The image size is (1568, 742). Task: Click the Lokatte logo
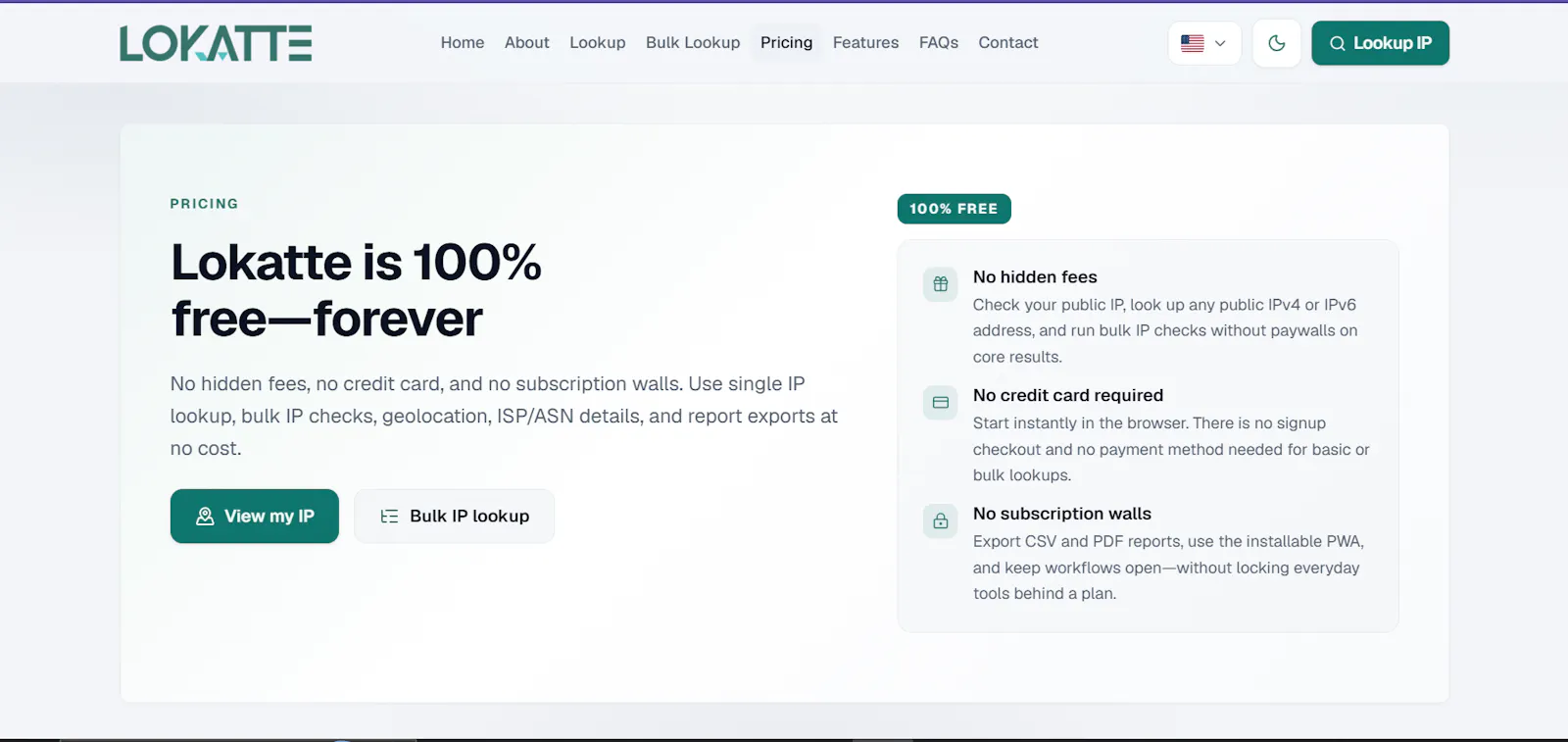[x=216, y=43]
